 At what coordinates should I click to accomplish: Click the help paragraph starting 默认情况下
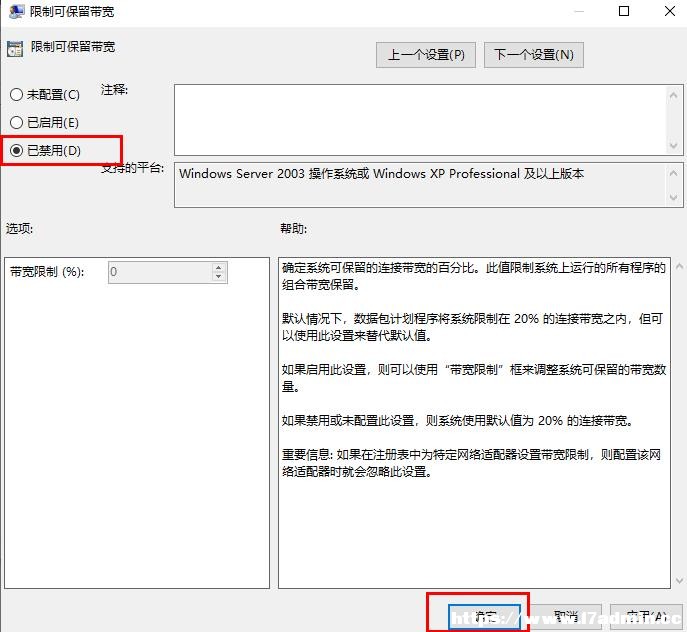472,327
